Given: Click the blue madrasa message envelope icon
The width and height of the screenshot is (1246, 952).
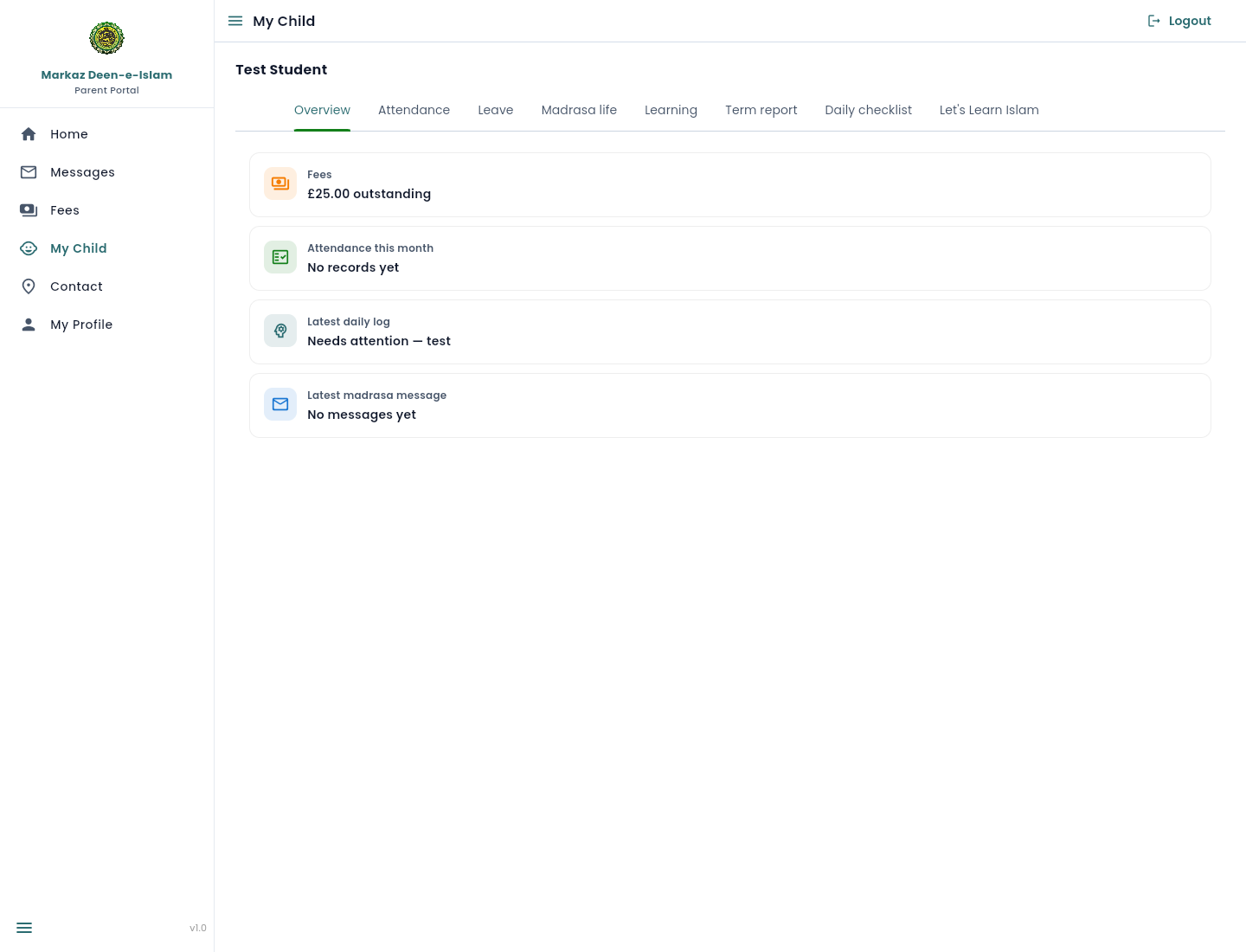Looking at the screenshot, I should click(x=280, y=404).
